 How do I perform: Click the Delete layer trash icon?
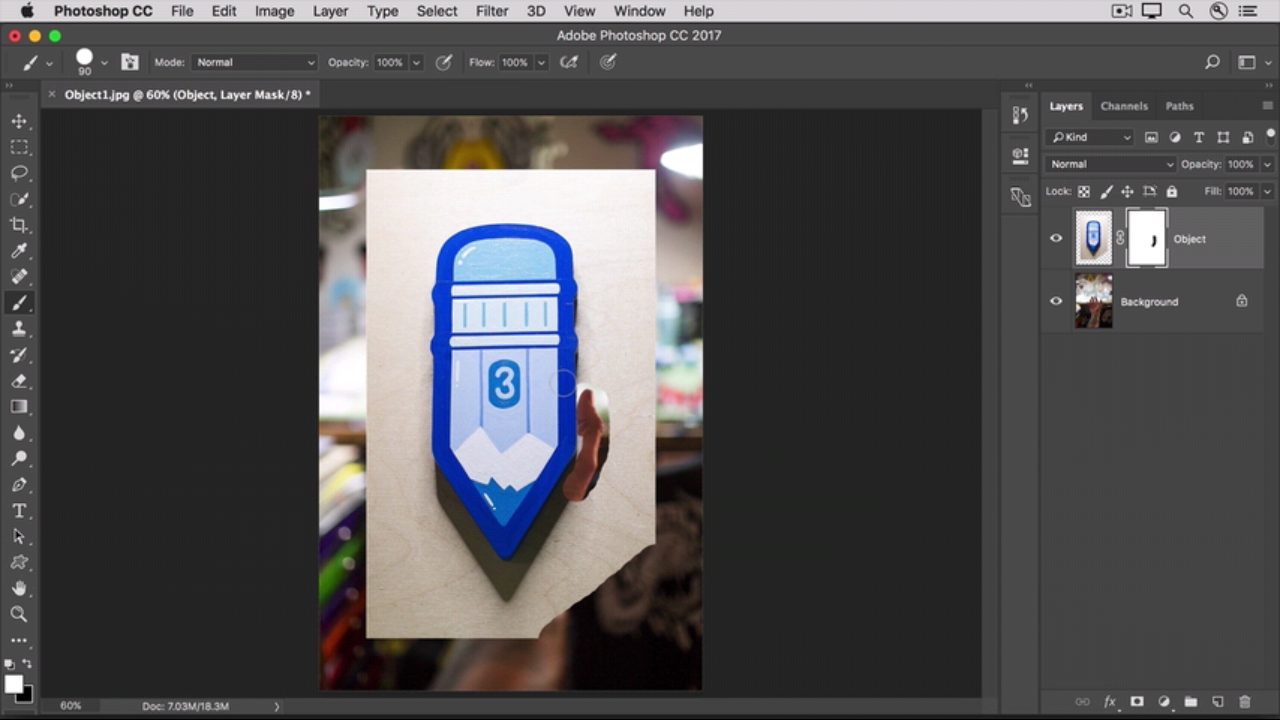(x=1245, y=702)
